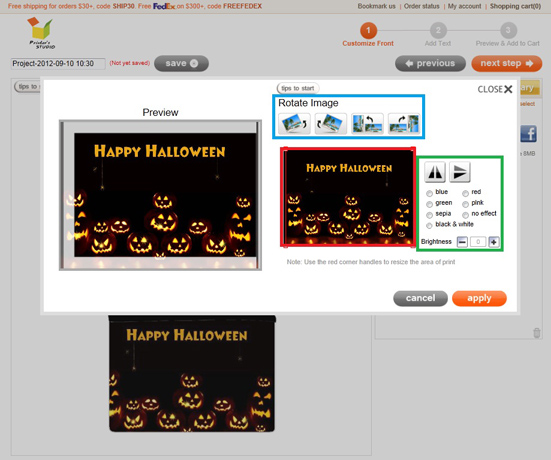Screen dimensions: 551x460
Task: Open the Bookmark us link
Action: 376,6
